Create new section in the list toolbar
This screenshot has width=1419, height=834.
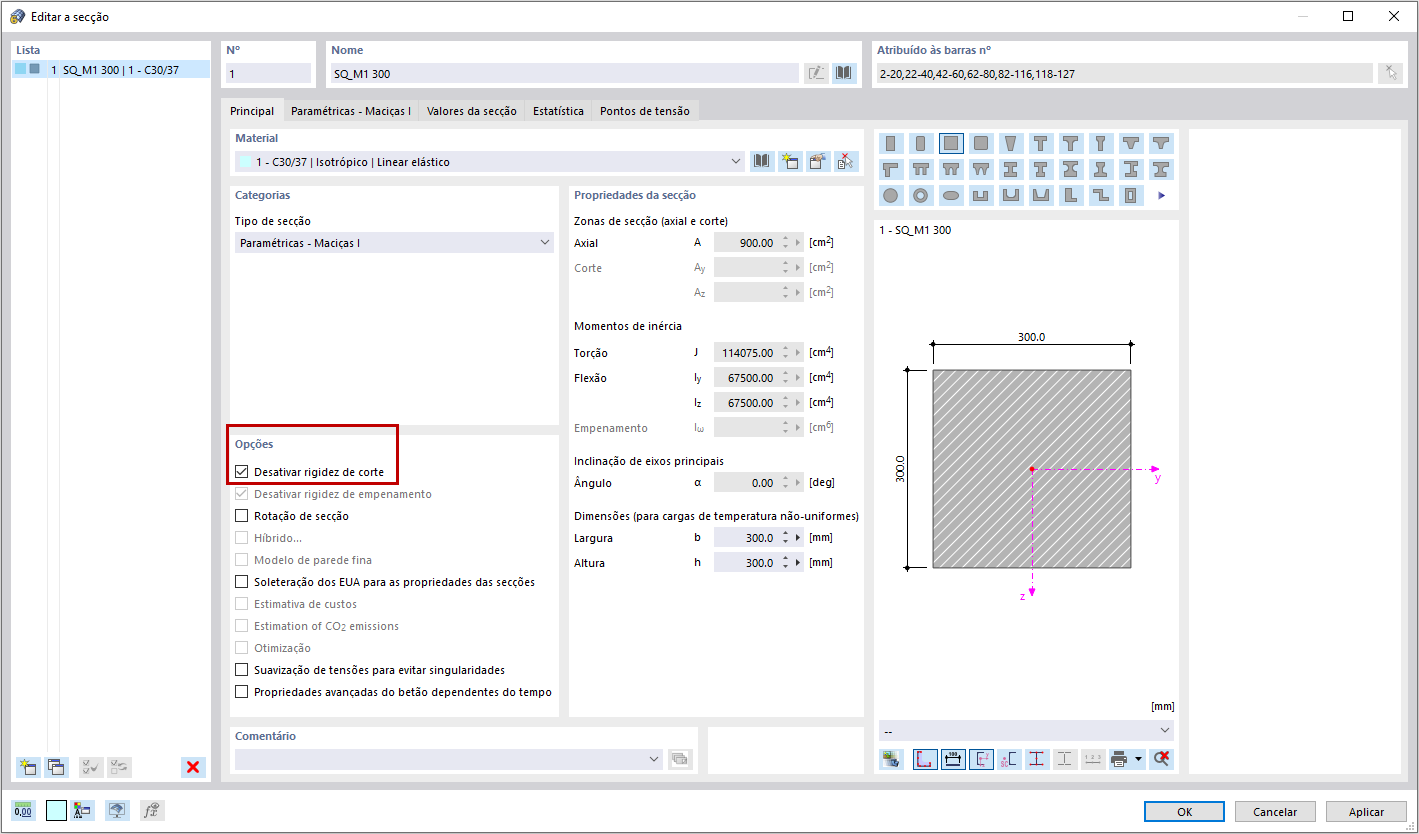(27, 767)
